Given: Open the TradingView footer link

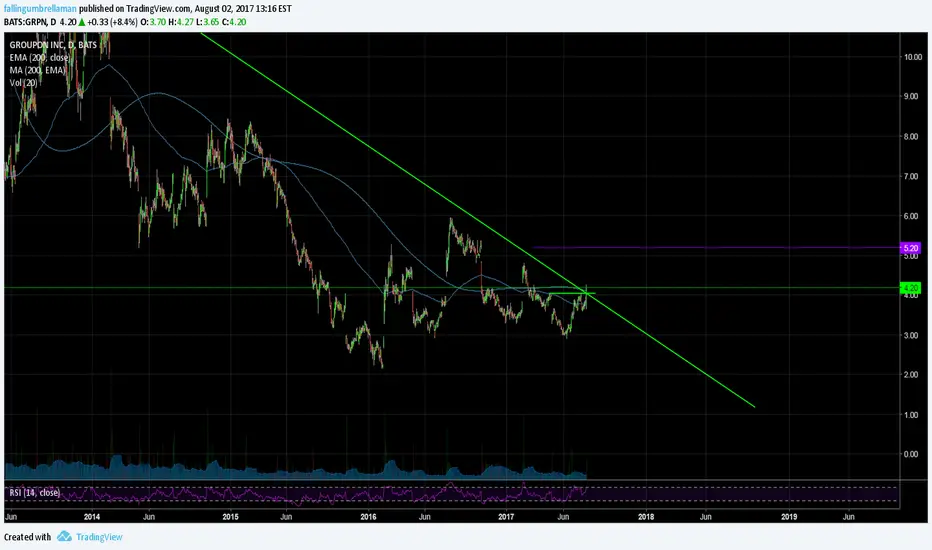Looking at the screenshot, I should 99,537.
